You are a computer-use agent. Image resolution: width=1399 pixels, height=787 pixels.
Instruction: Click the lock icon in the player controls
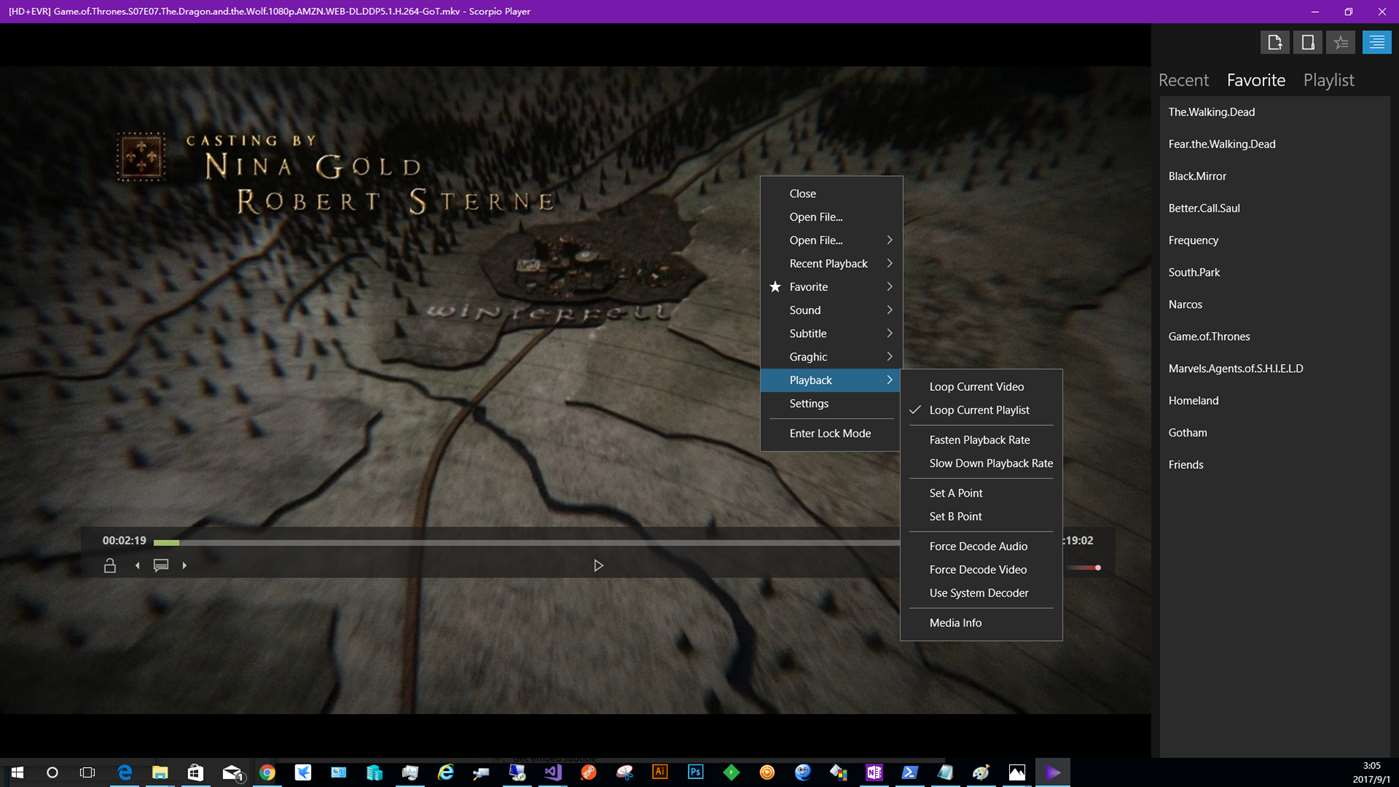click(110, 566)
